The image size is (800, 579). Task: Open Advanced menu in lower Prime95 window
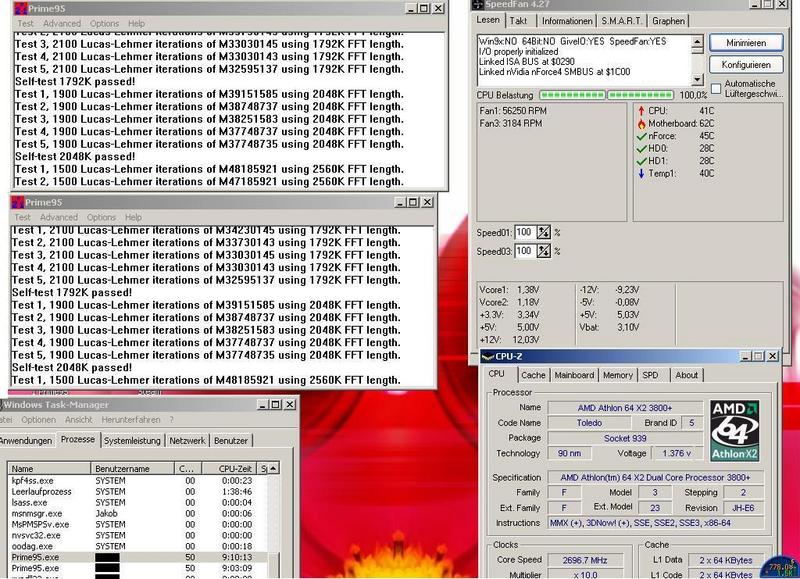[x=59, y=217]
